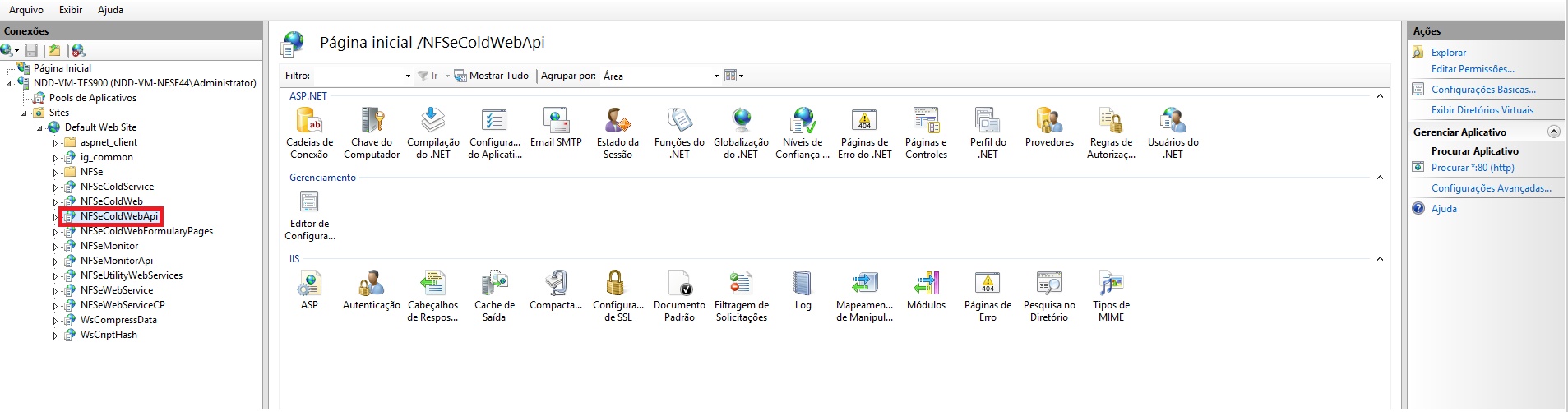Expand the NFSeColdService tree node

[x=55, y=187]
